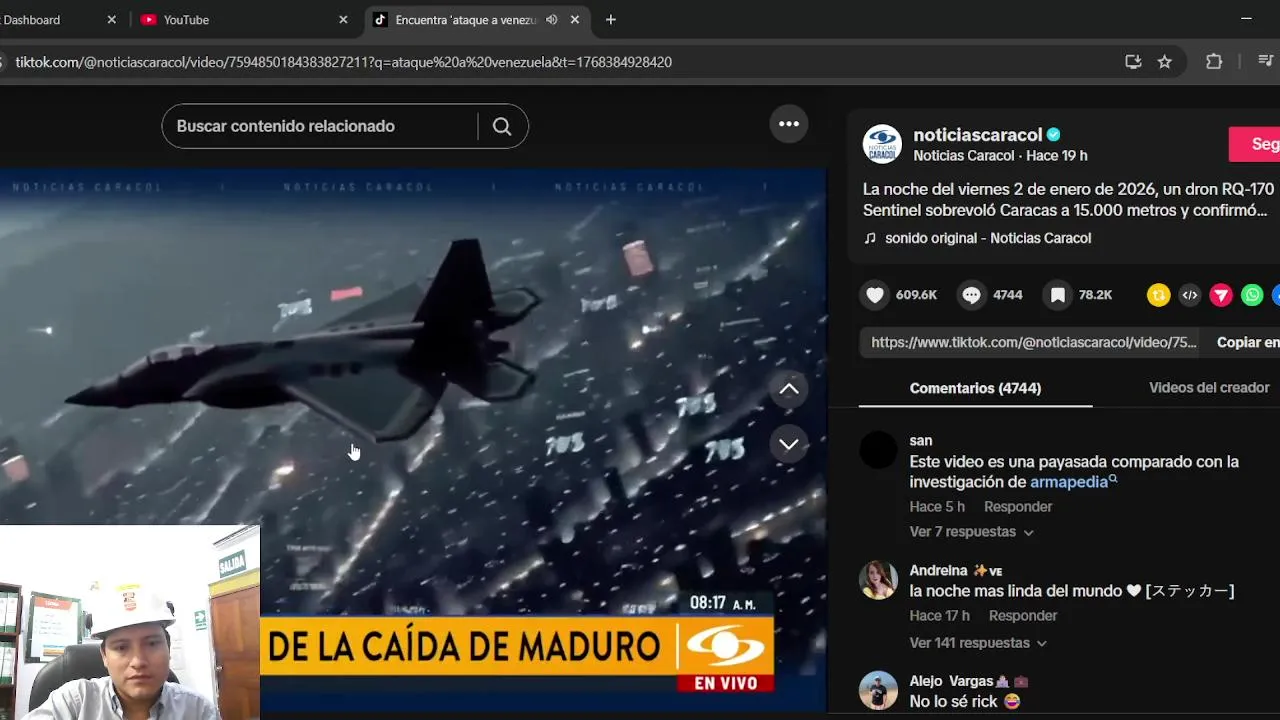Reply to Andreina's comment with Responder
The image size is (1280, 720).
click(x=1023, y=616)
